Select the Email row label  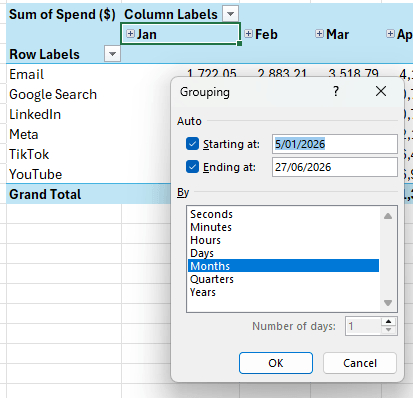(x=26, y=74)
